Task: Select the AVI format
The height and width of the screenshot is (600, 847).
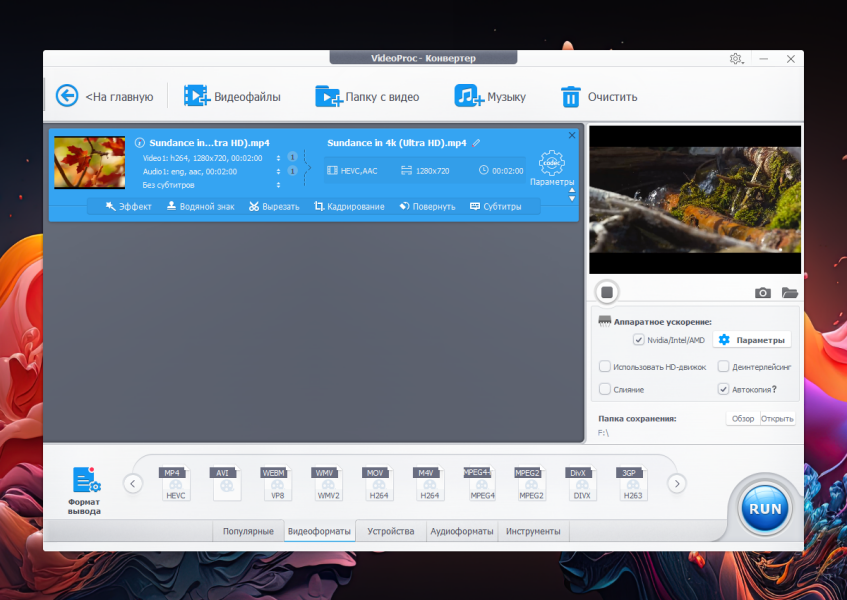Action: [x=226, y=483]
